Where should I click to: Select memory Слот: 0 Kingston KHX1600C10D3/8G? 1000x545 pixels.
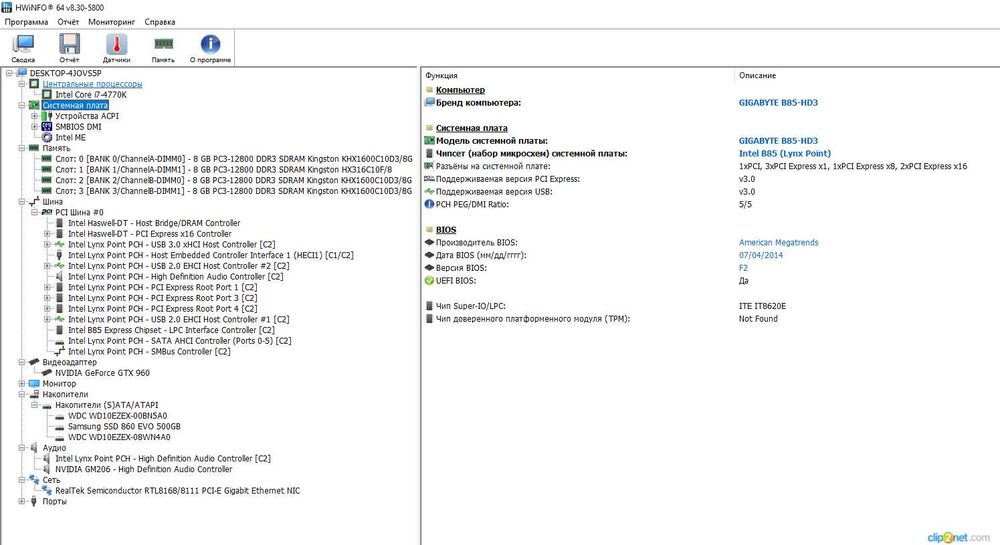pyautogui.click(x=233, y=159)
